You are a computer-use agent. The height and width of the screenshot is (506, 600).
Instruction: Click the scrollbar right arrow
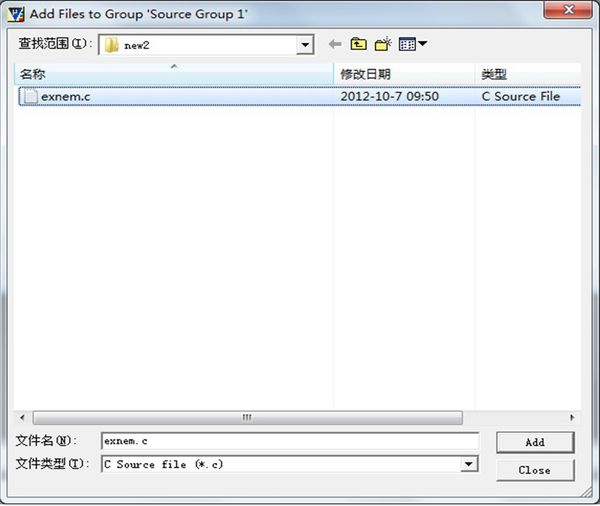(x=572, y=418)
